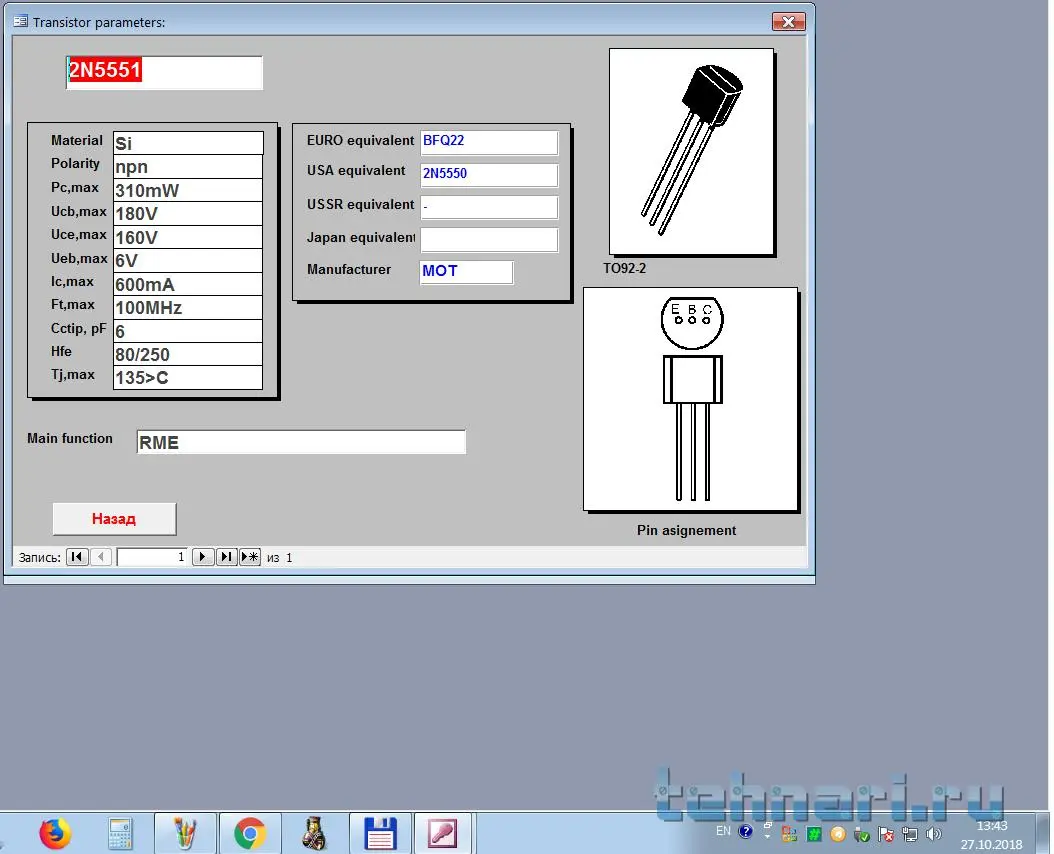This screenshot has height=854, width=1054.
Task: Click EURO equivalent field BFQ22
Action: [489, 143]
